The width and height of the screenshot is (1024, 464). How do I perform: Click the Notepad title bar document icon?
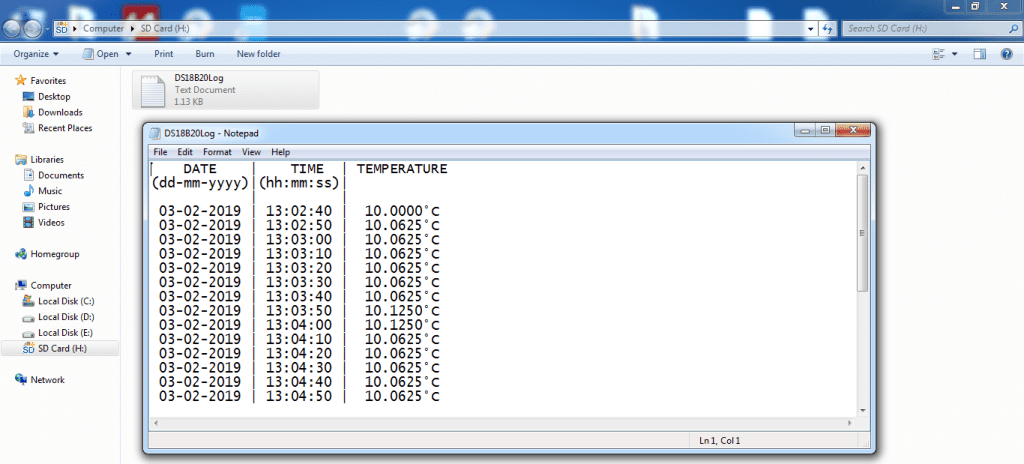point(154,133)
